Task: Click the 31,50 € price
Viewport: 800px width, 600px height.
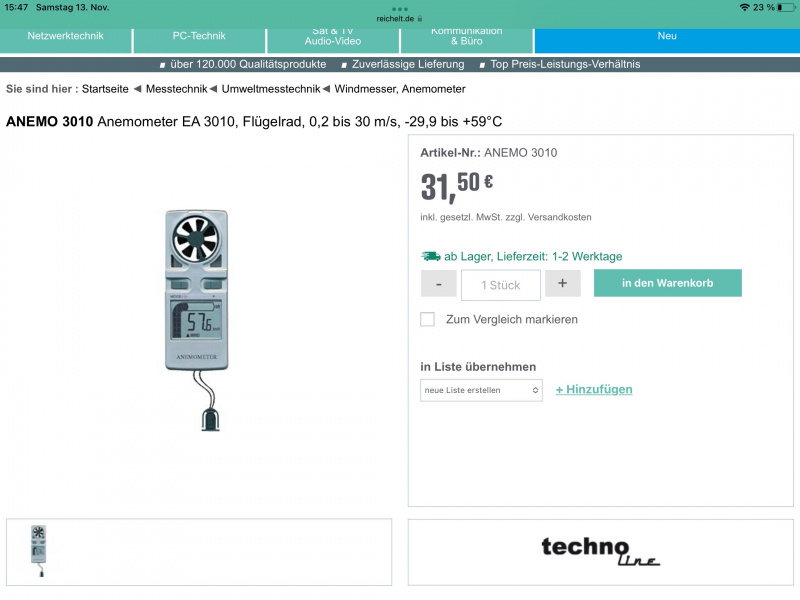Action: 457,187
